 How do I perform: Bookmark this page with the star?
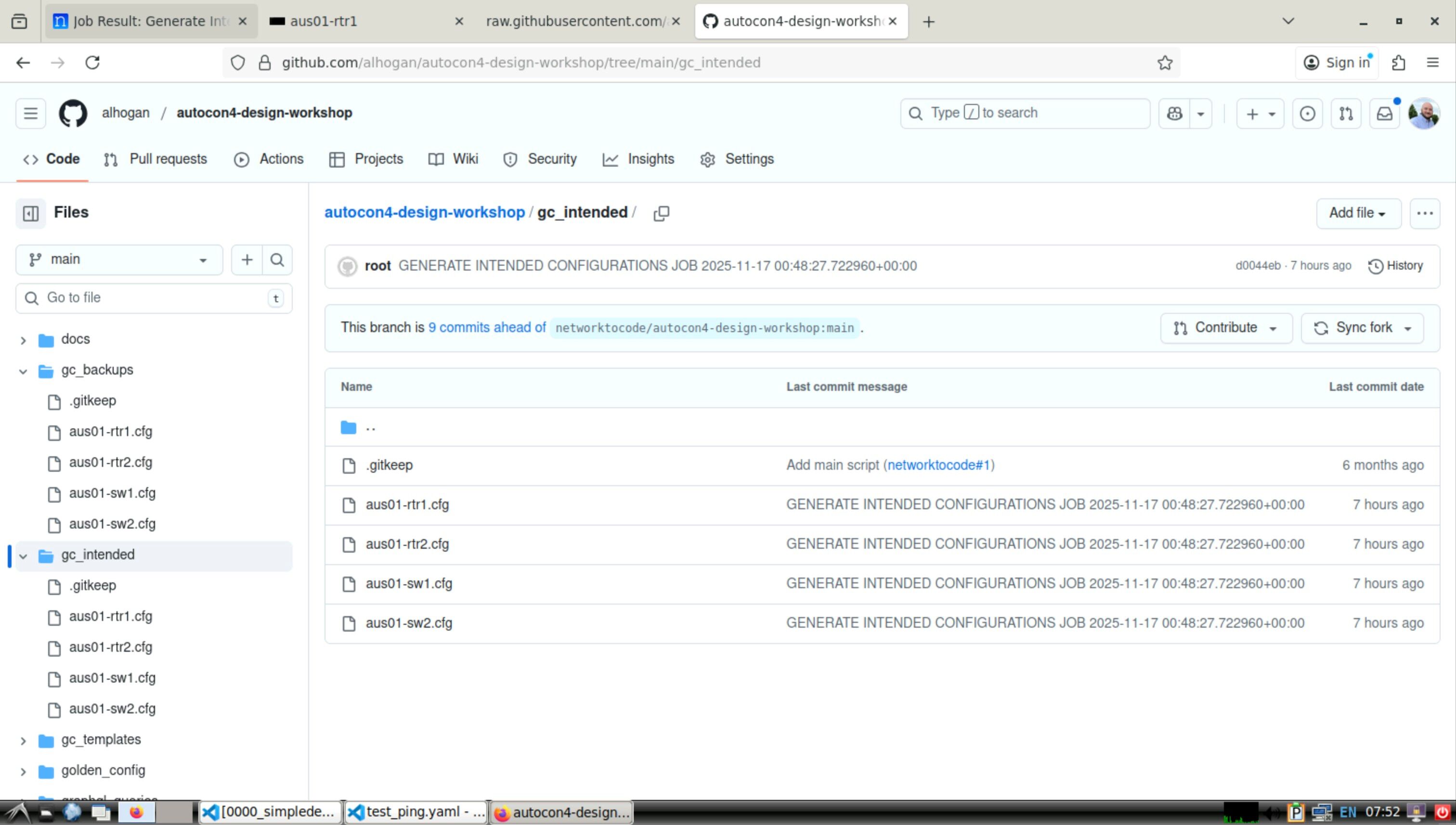[x=1165, y=62]
